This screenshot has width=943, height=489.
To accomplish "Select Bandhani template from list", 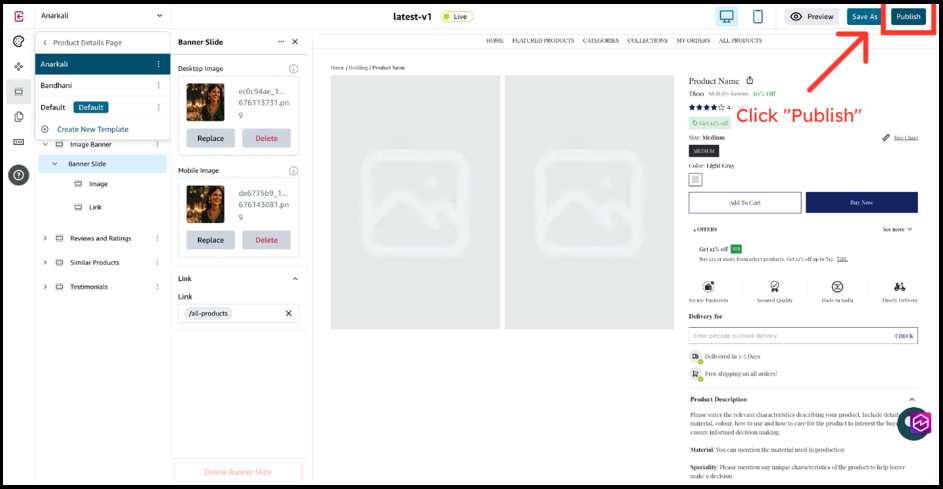I will click(58, 86).
